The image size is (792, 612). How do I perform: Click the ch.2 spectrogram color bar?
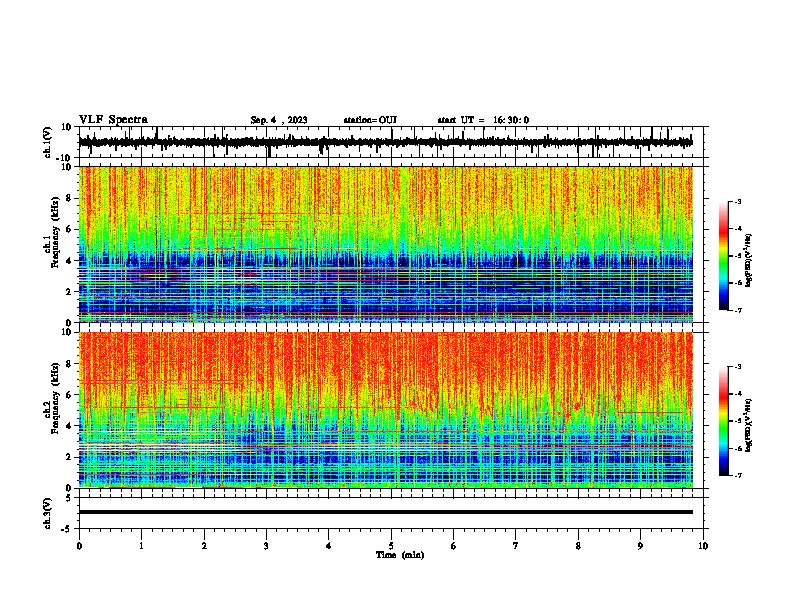pyautogui.click(x=723, y=421)
